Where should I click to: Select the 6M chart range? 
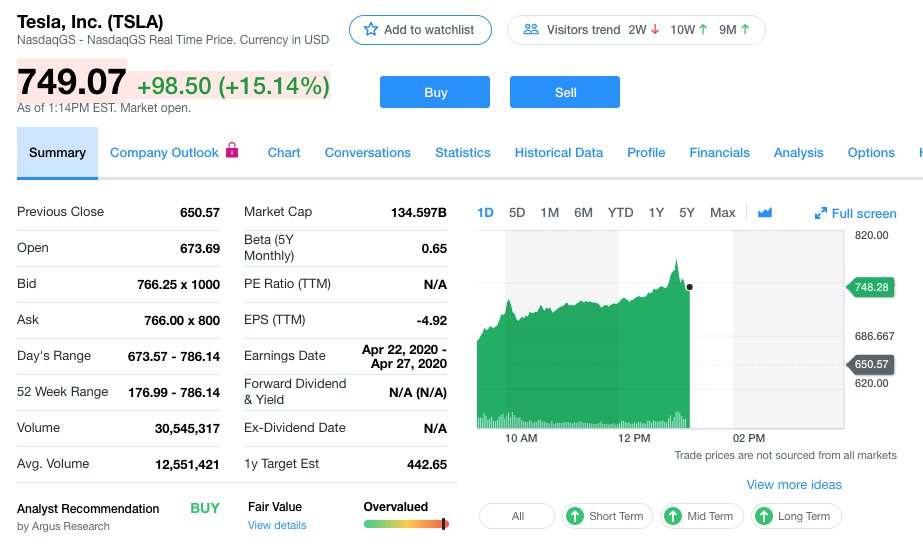583,212
